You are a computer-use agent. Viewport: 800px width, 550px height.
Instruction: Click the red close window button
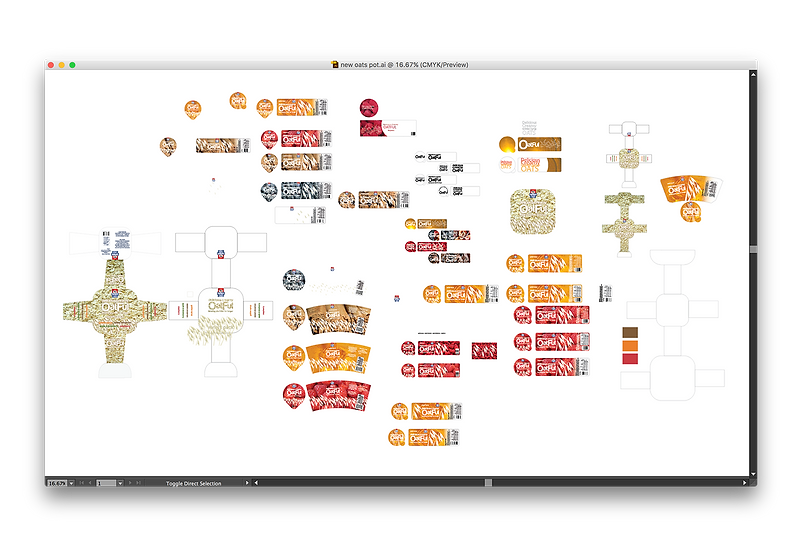(x=51, y=65)
